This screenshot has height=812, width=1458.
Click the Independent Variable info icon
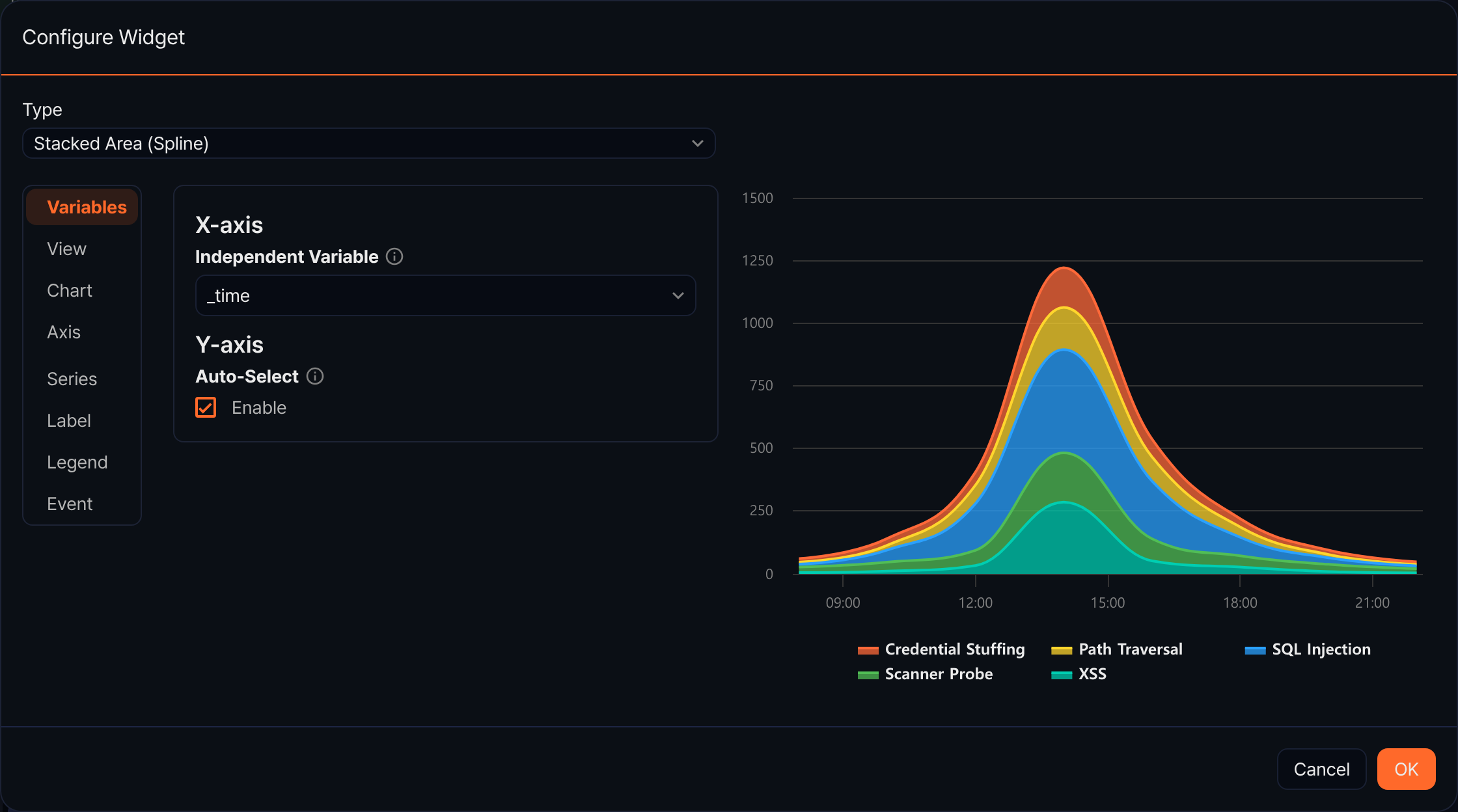coord(394,256)
